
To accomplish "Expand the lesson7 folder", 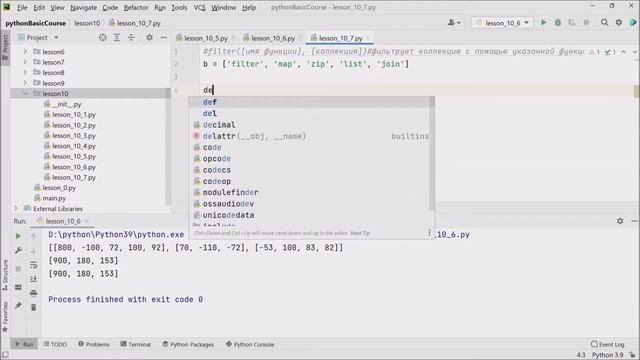I will tap(25, 62).
